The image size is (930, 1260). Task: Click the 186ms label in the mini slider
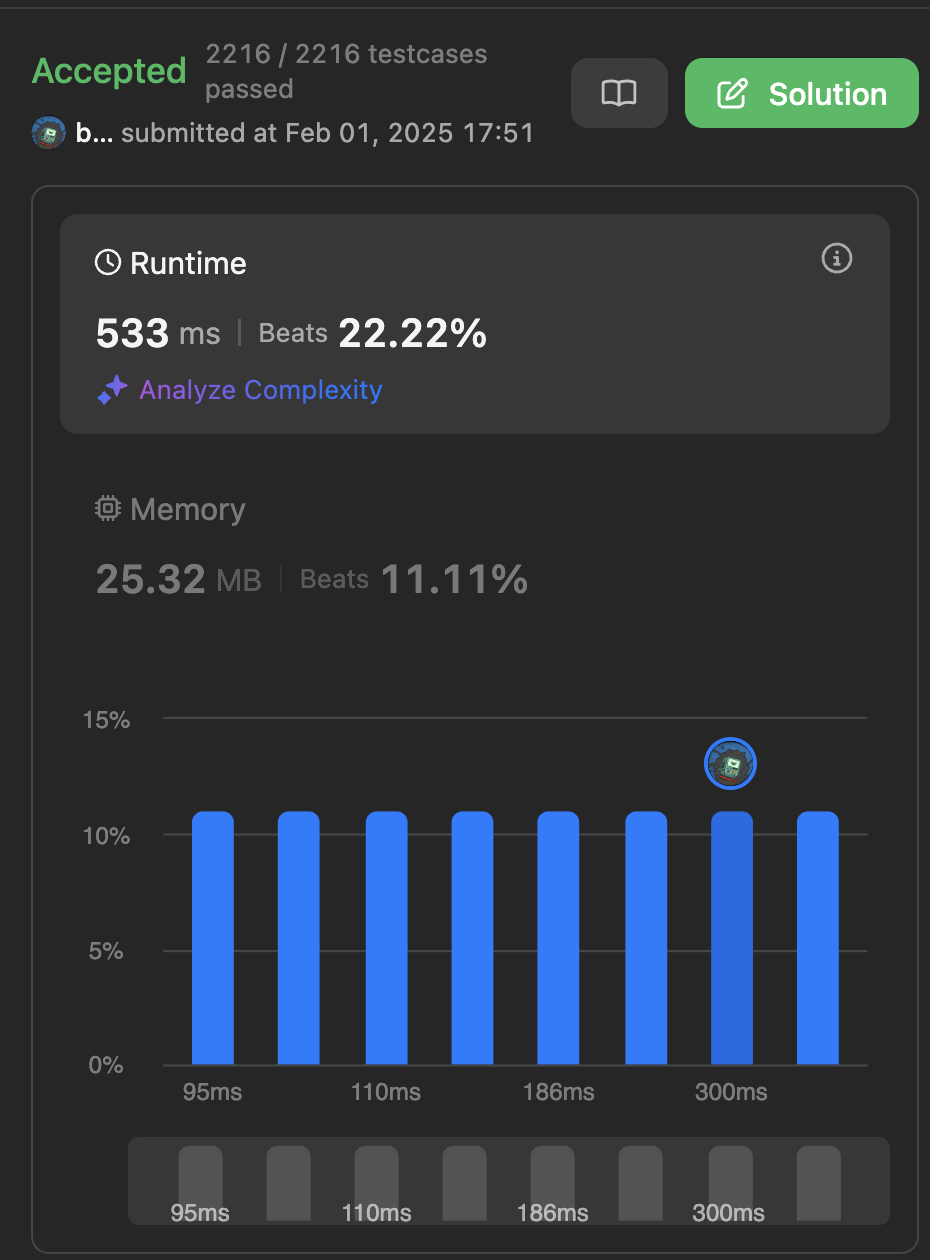(x=553, y=1213)
